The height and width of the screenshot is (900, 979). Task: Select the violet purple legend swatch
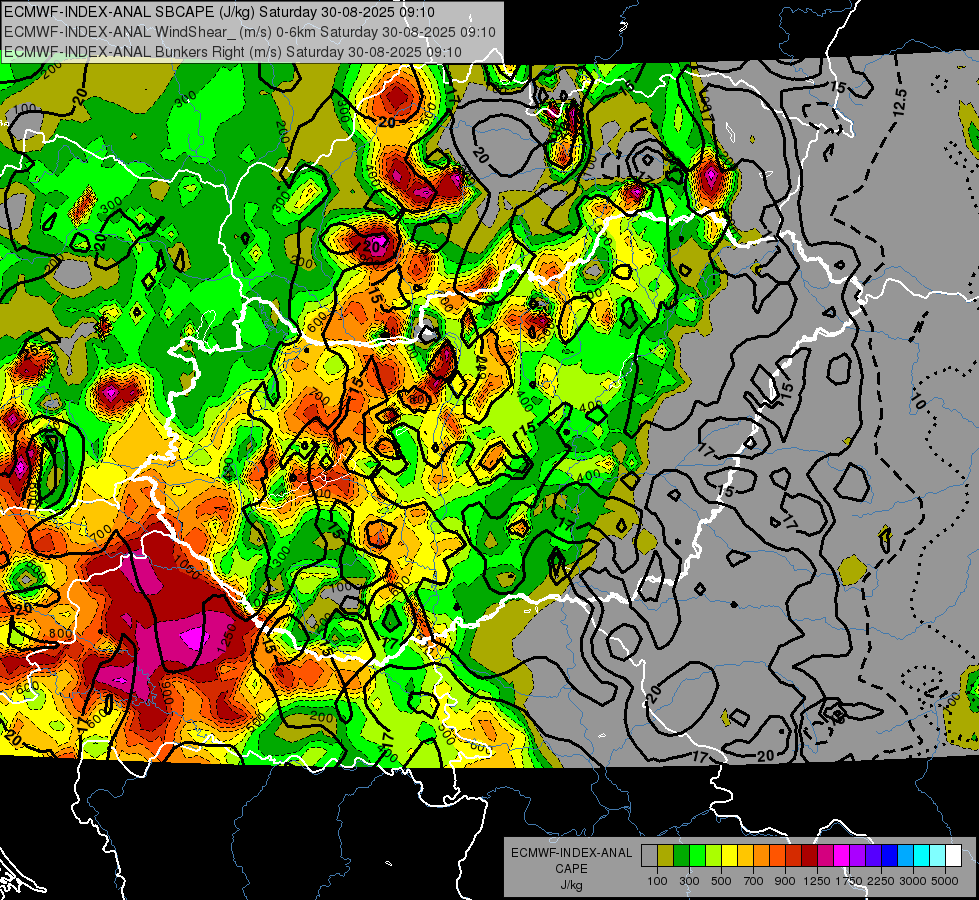click(857, 856)
